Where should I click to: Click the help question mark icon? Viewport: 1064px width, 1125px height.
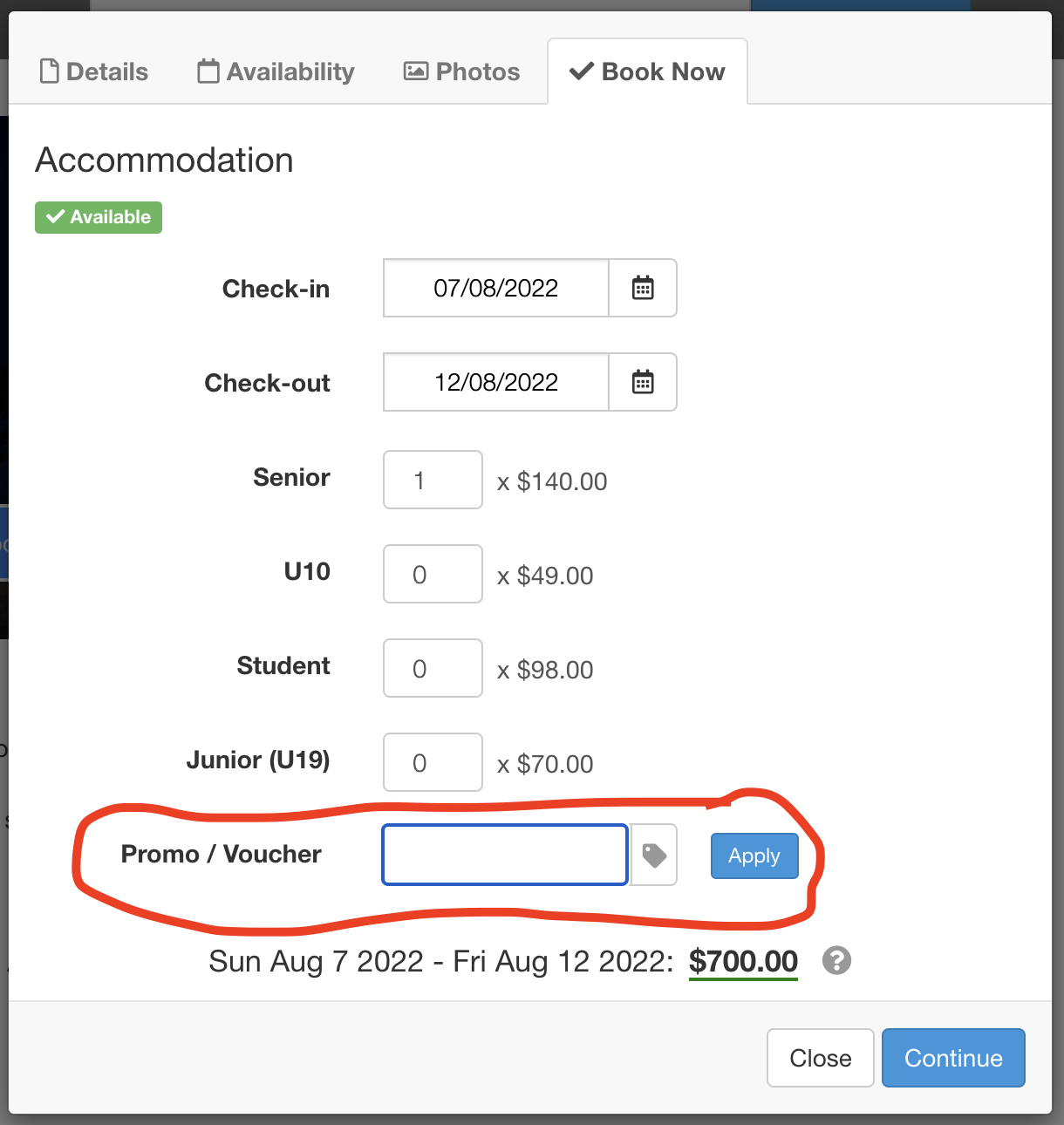tap(836, 960)
